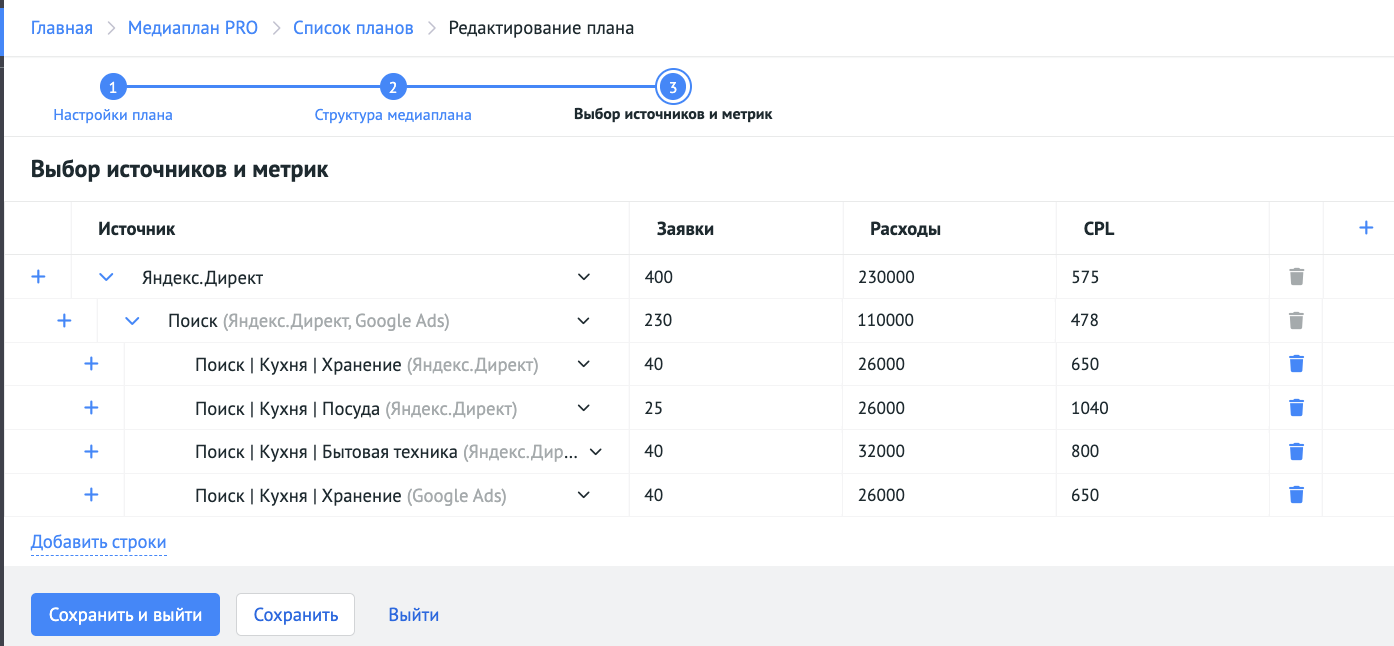Click trash icon in Яндекс.Директ top row

point(1296,277)
